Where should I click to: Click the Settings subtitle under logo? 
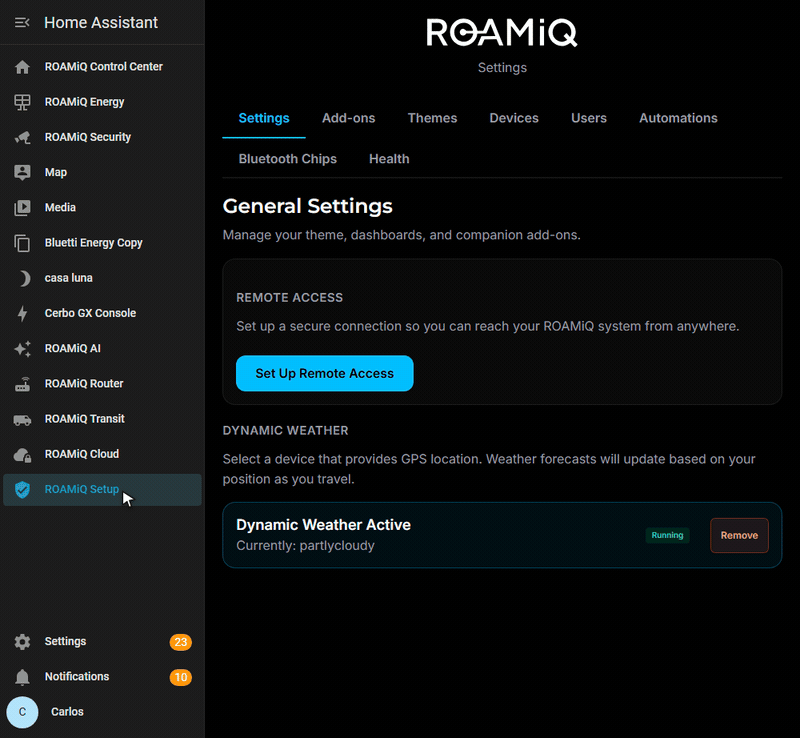(x=502, y=68)
